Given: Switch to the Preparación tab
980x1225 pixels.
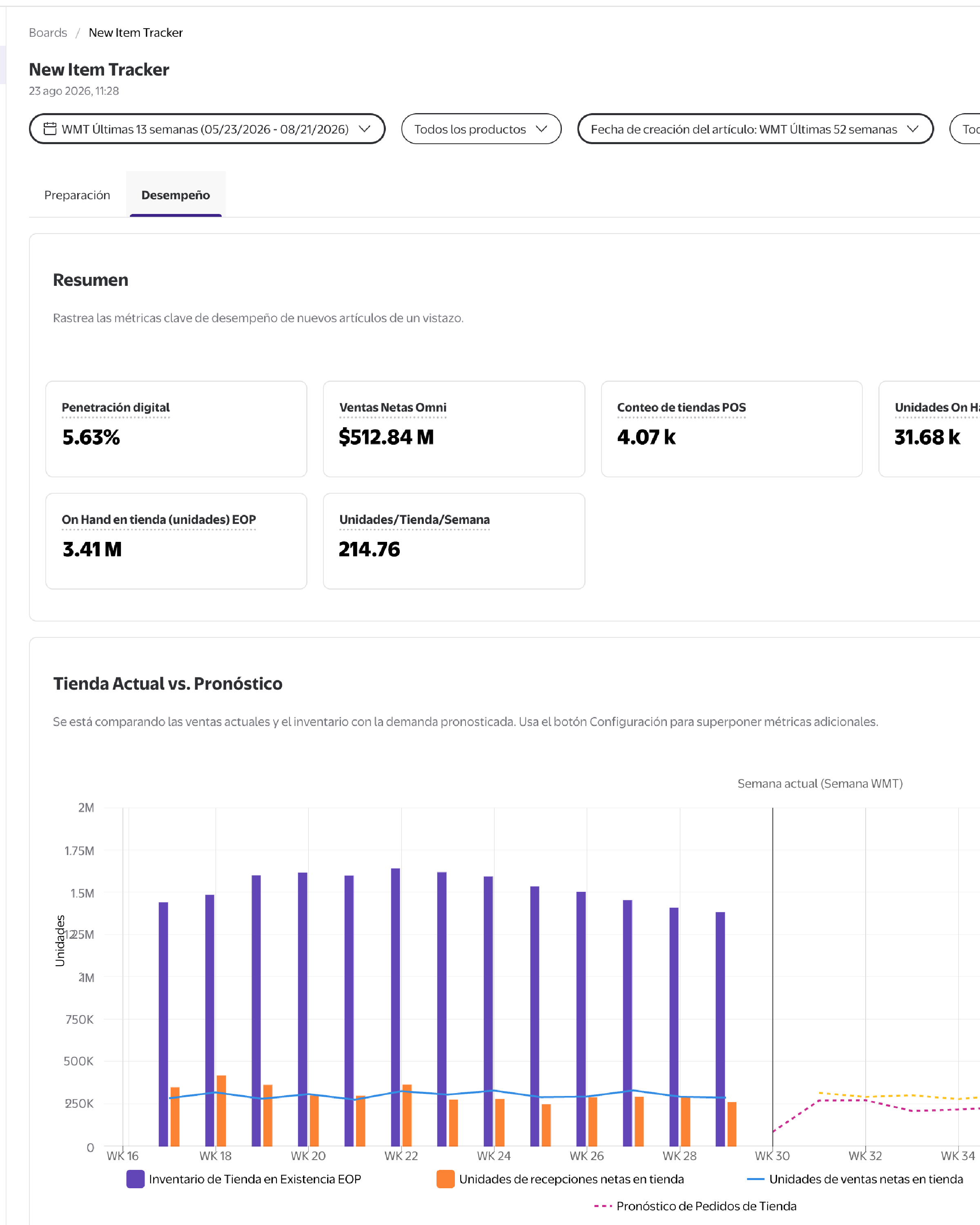Looking at the screenshot, I should tap(77, 195).
